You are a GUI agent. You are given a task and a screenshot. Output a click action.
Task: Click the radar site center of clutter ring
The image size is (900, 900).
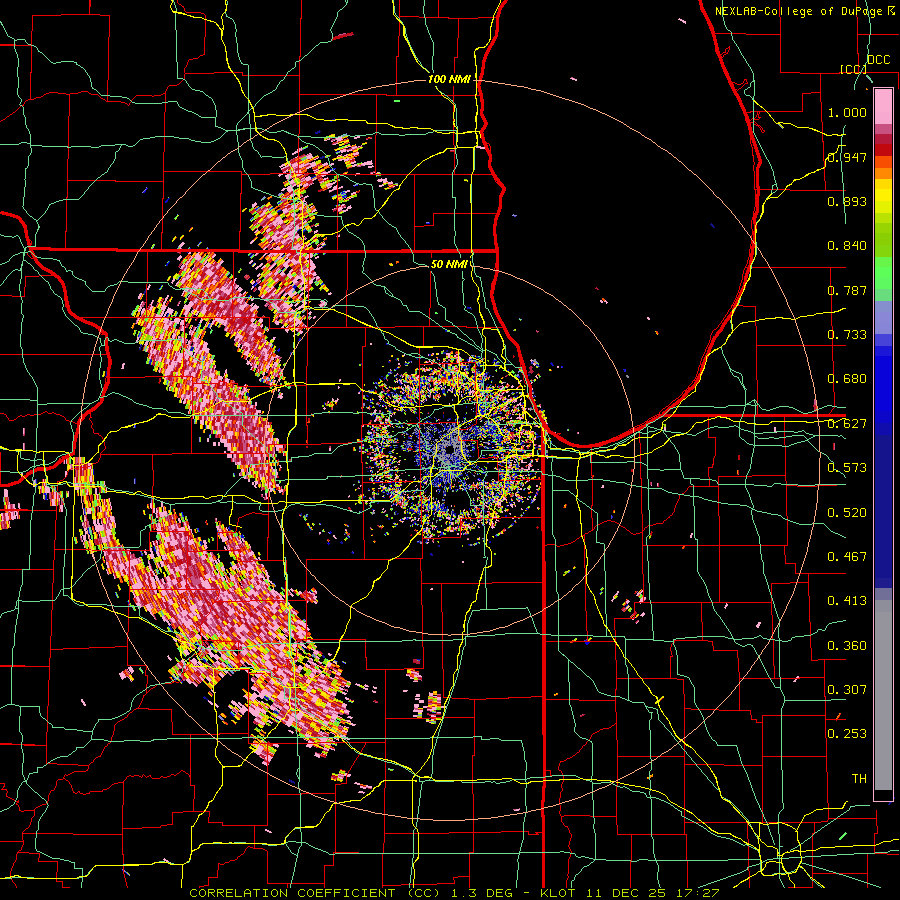(449, 449)
